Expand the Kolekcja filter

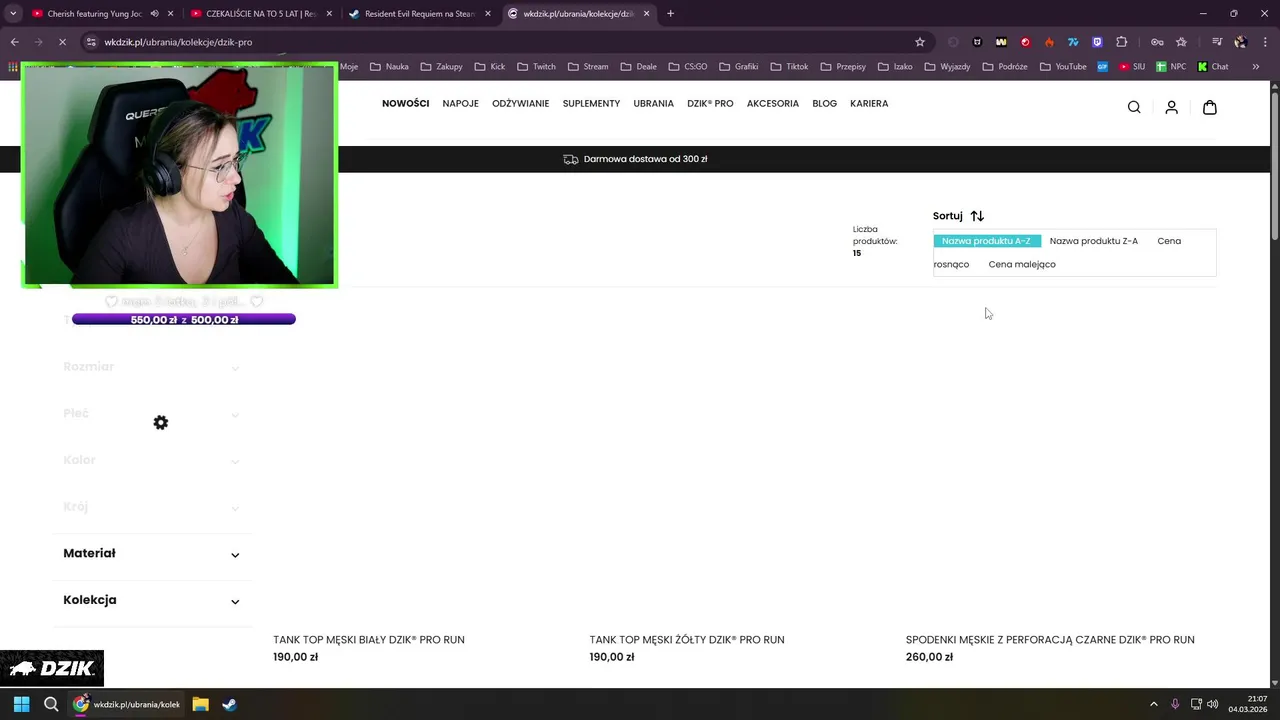tap(152, 600)
